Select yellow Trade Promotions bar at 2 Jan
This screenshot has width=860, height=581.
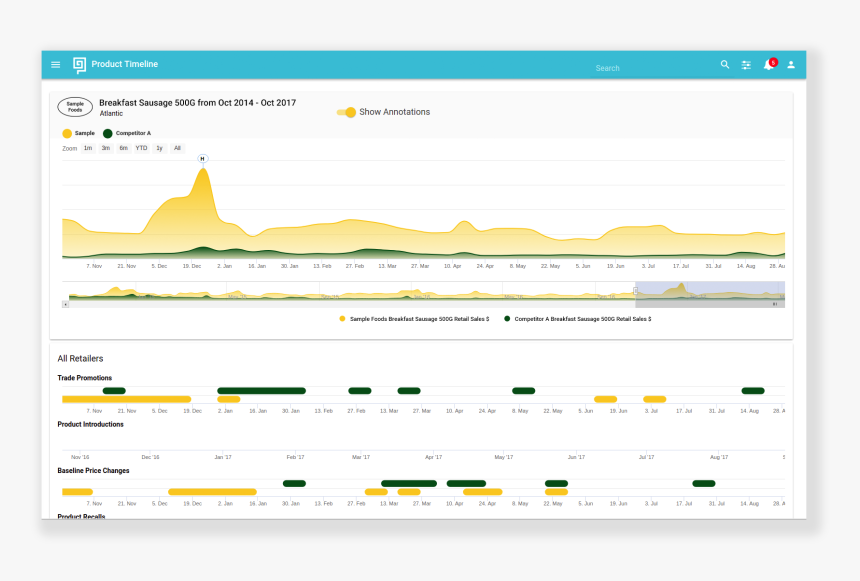pos(229,399)
